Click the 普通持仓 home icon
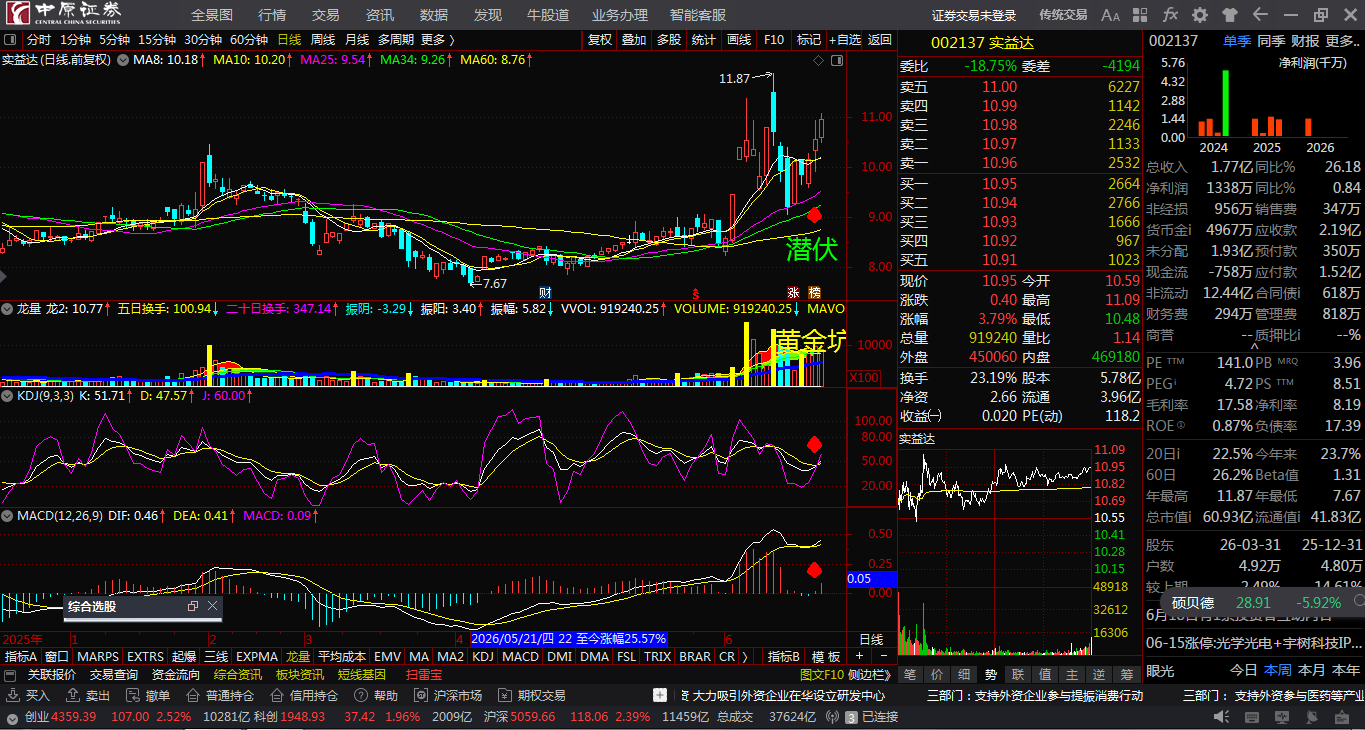This screenshot has width=1365, height=730. click(x=193, y=695)
